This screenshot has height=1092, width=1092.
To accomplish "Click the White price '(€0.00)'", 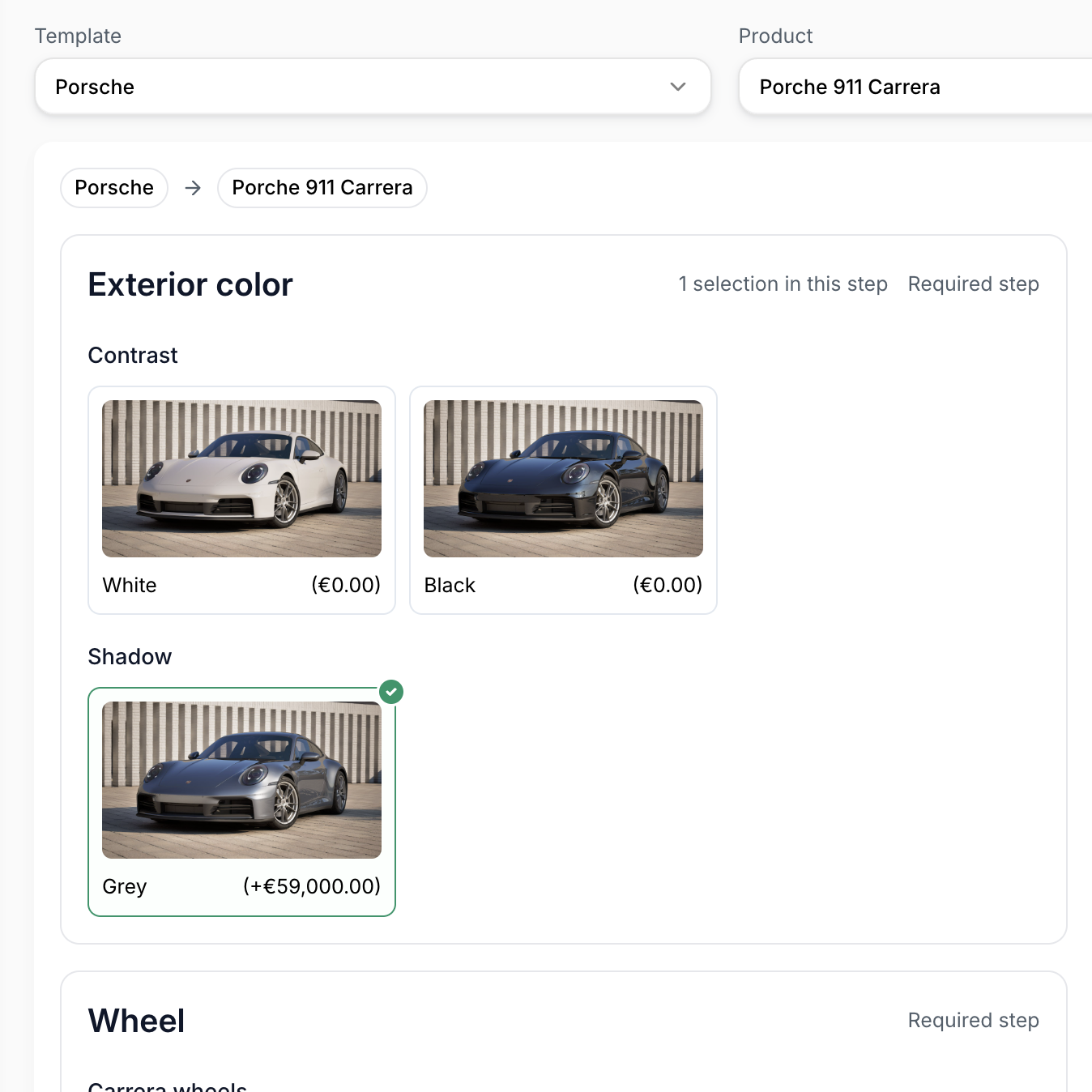I will coord(346,585).
